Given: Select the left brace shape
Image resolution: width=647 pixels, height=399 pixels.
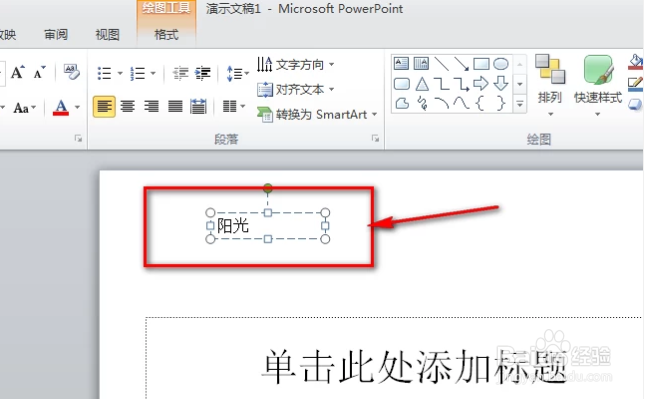Looking at the screenshot, I should click(x=480, y=103).
